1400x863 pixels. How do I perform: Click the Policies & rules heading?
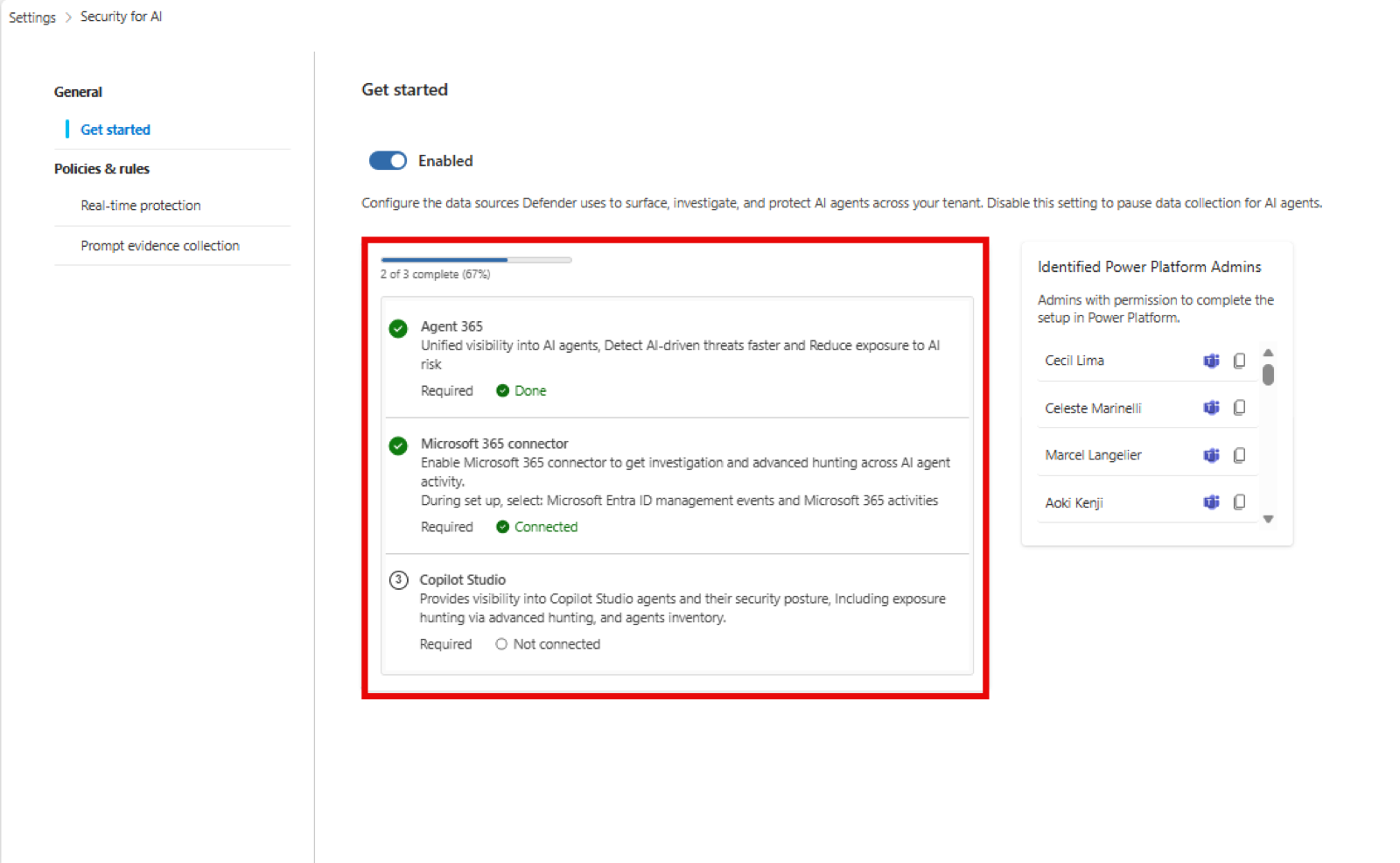click(101, 169)
